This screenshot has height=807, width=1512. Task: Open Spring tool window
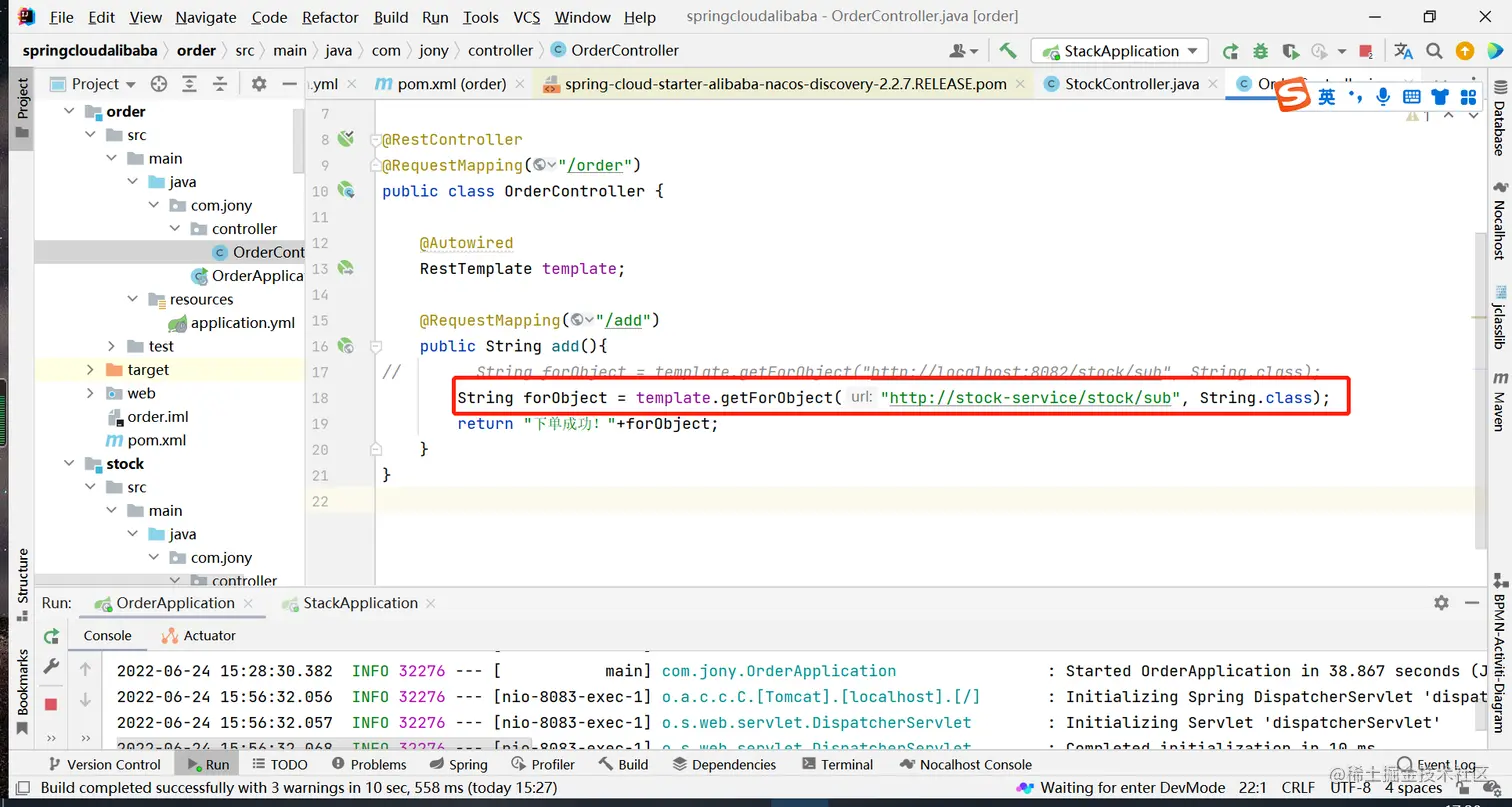pyautogui.click(x=458, y=764)
